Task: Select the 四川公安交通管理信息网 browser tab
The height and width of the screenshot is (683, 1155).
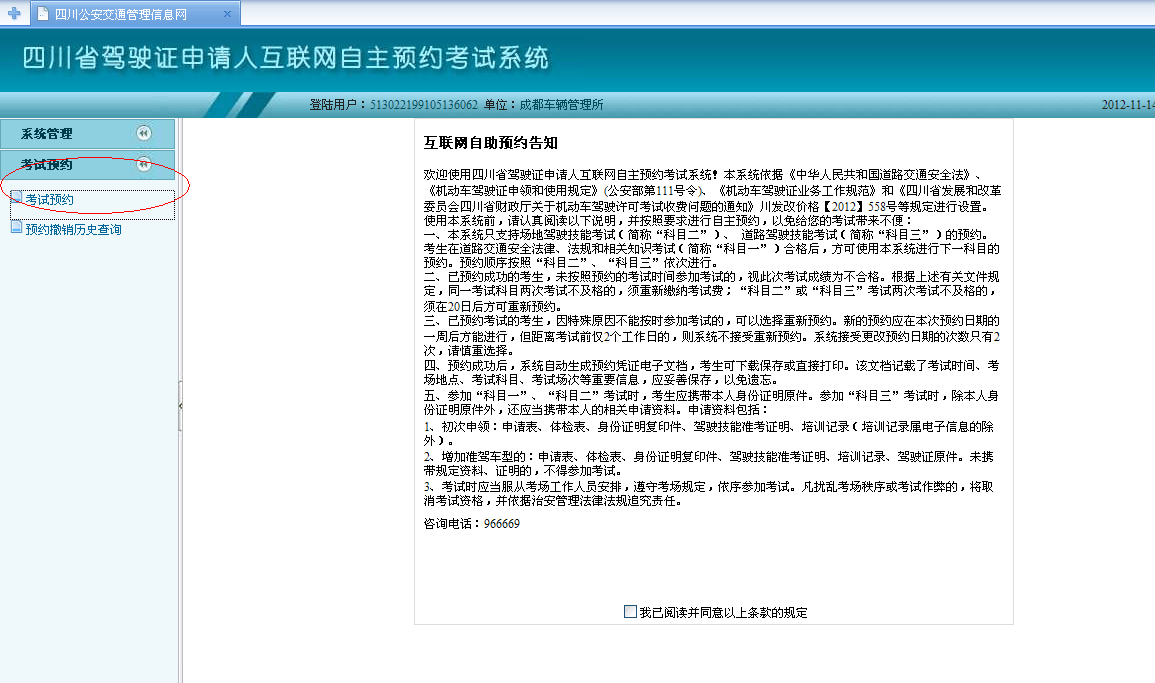Action: point(135,14)
